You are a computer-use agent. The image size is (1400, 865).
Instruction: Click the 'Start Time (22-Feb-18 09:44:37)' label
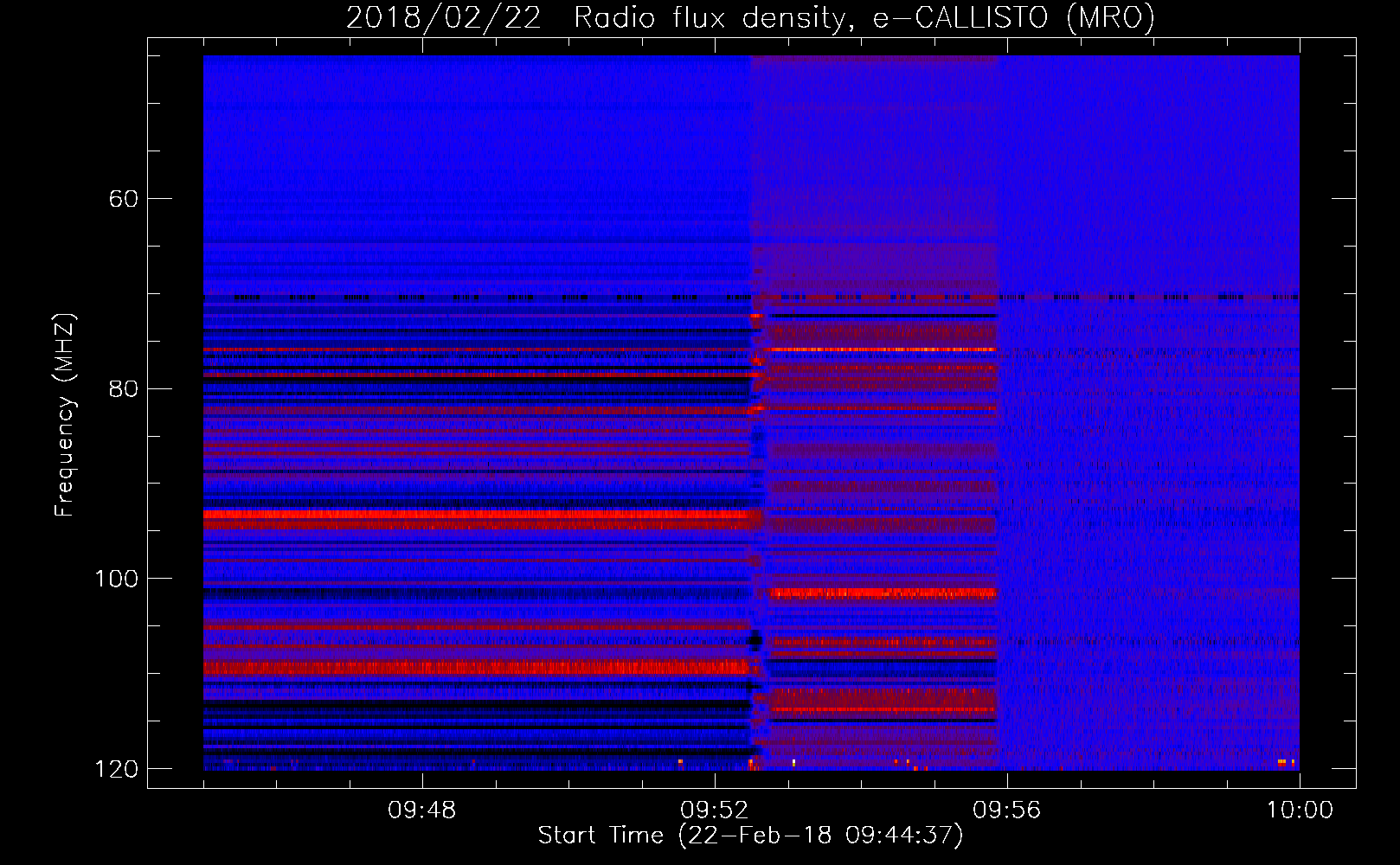point(750,836)
